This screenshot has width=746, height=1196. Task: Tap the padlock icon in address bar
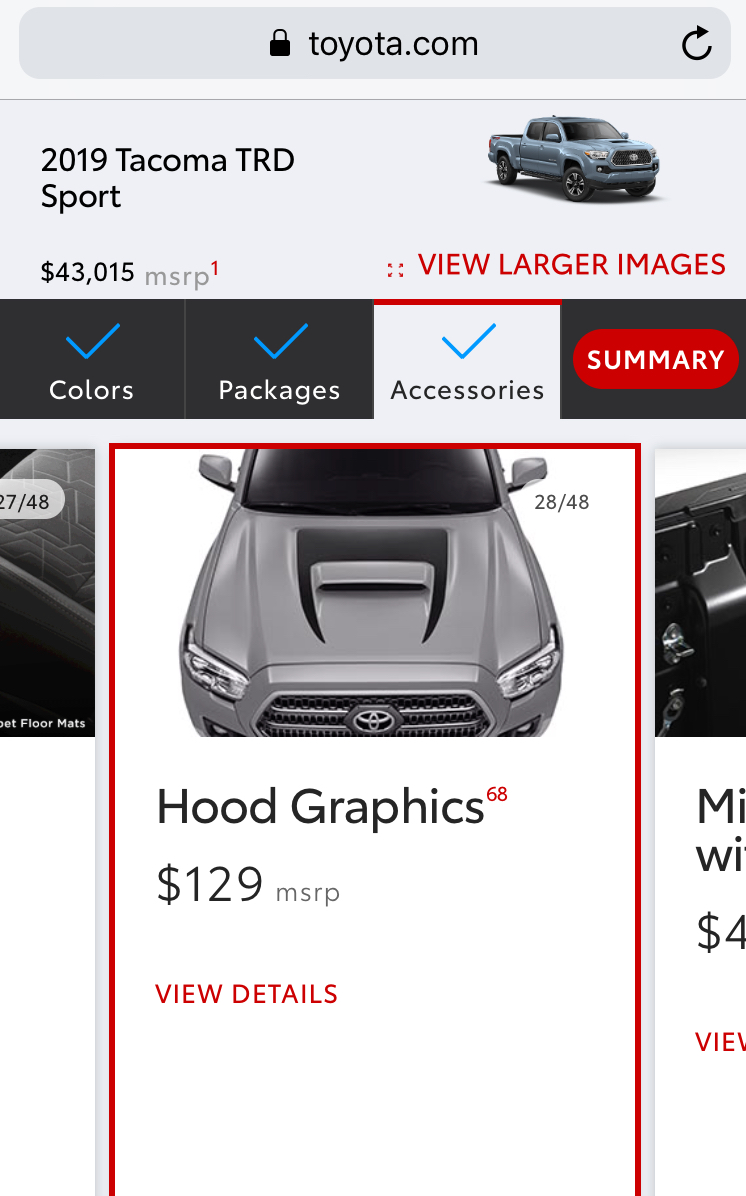(x=280, y=43)
